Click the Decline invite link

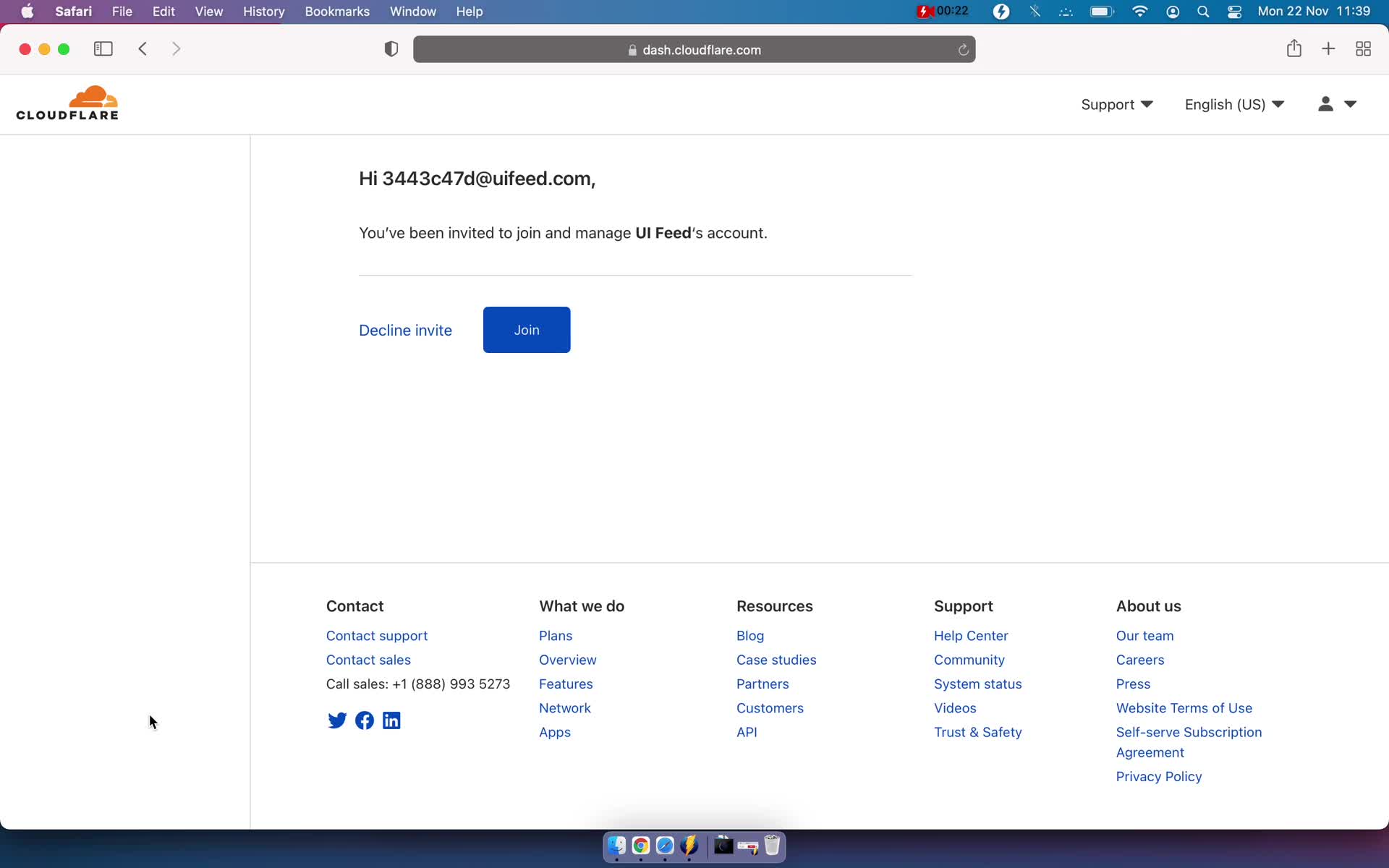[x=406, y=329]
